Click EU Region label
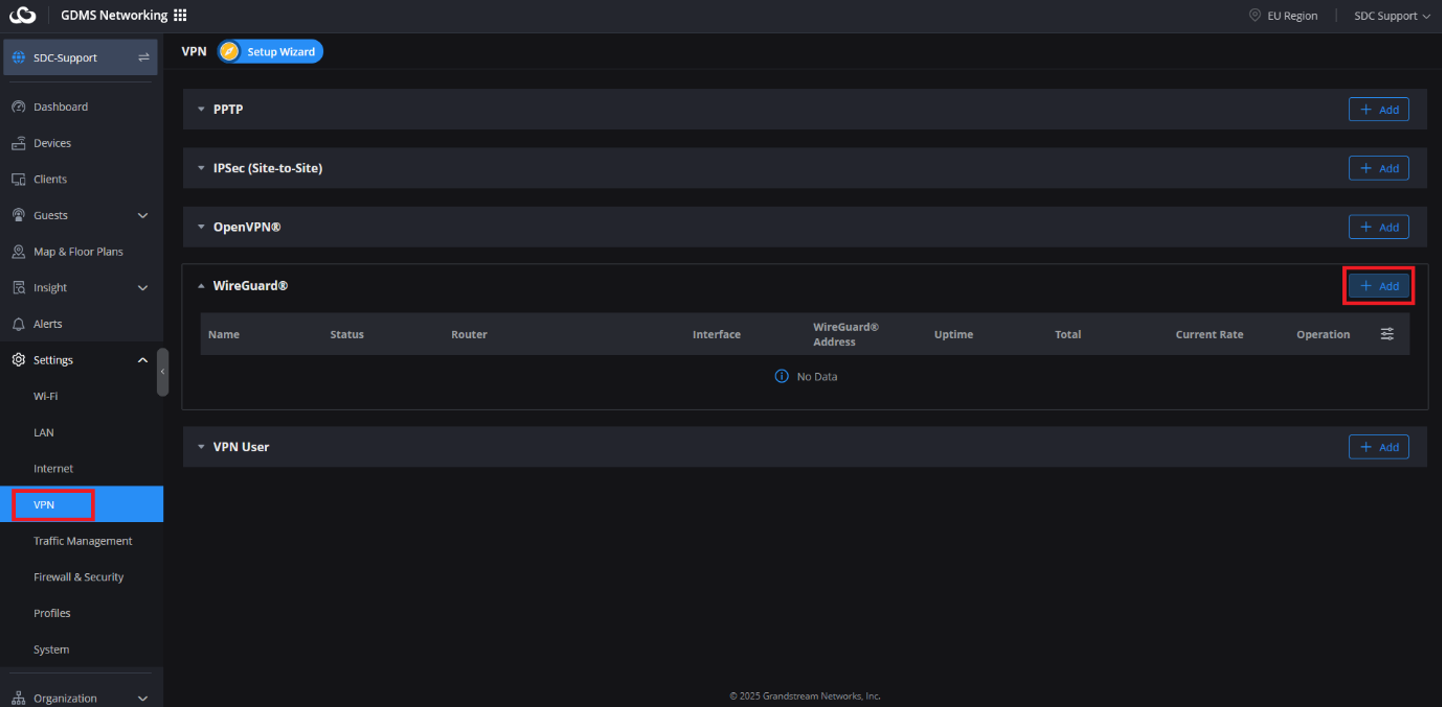This screenshot has width=1442, height=707. click(x=1292, y=15)
